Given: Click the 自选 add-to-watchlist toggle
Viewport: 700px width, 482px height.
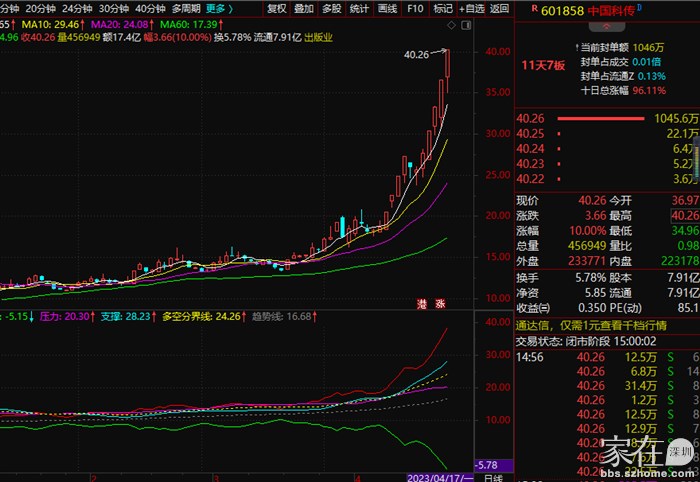Looking at the screenshot, I should (471, 8).
